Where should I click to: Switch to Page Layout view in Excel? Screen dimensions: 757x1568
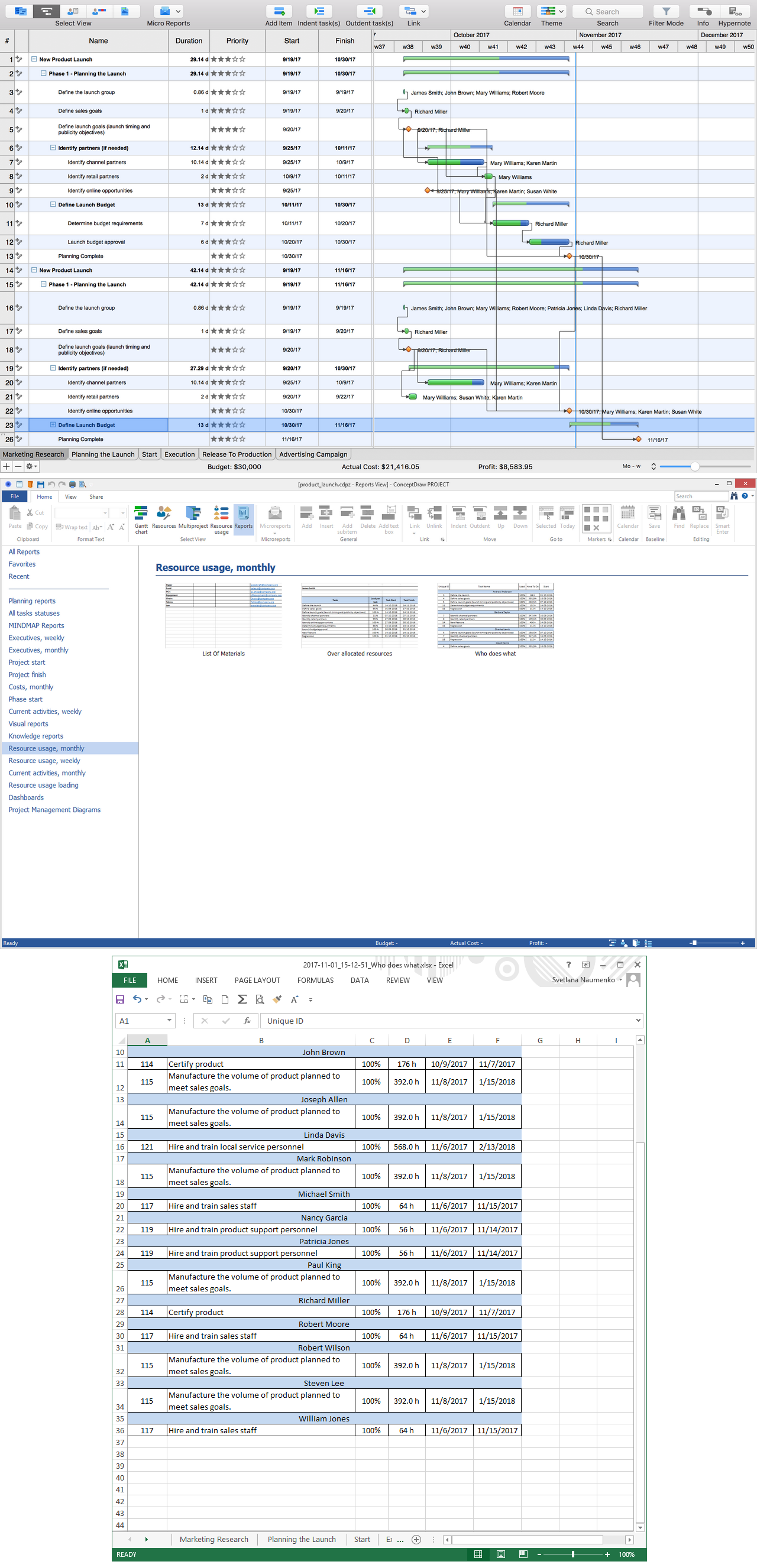point(500,1554)
